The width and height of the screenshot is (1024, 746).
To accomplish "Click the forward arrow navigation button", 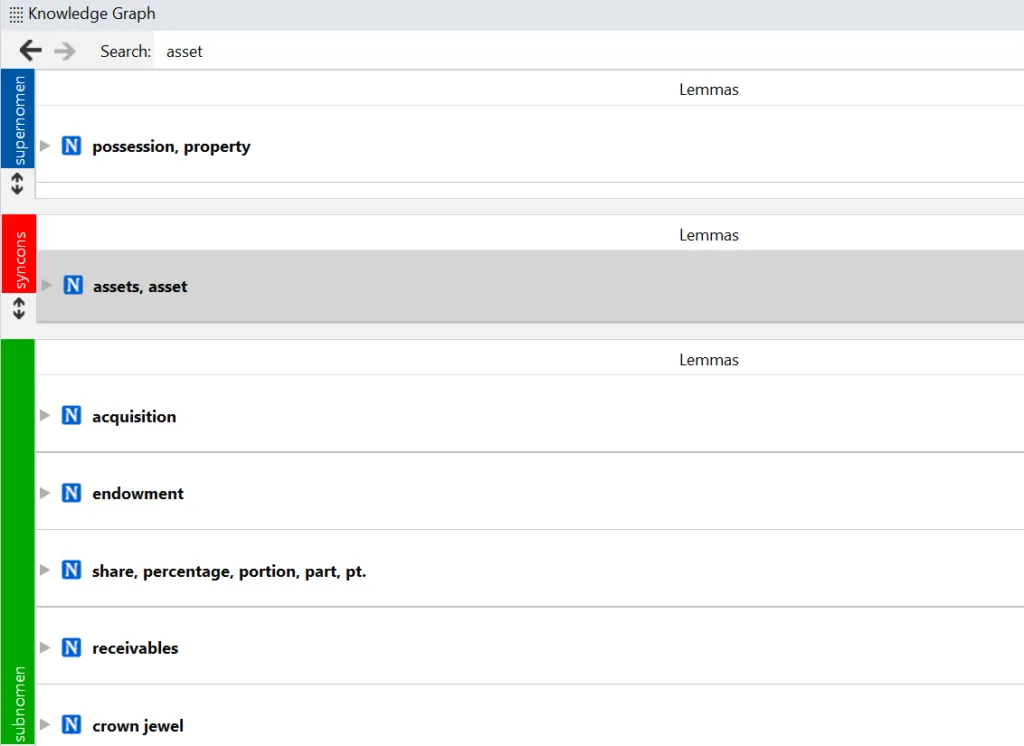I will [x=65, y=51].
